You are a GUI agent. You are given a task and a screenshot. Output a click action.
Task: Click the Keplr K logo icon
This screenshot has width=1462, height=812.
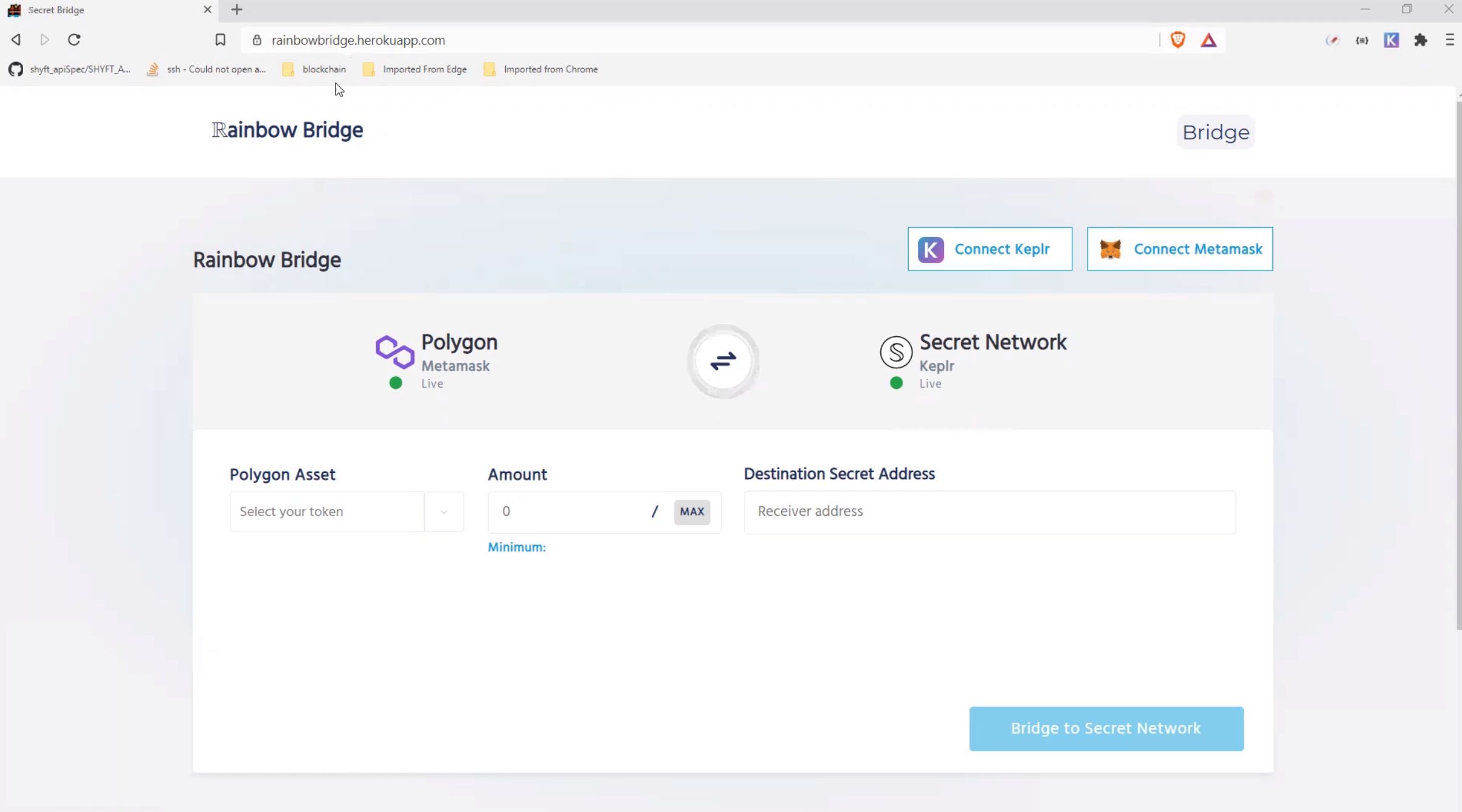tap(931, 250)
